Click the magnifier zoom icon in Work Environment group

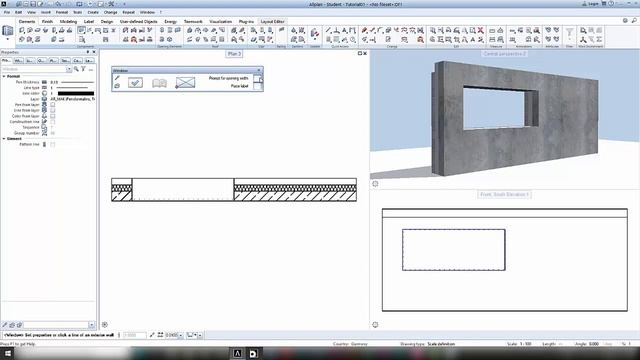click(583, 31)
